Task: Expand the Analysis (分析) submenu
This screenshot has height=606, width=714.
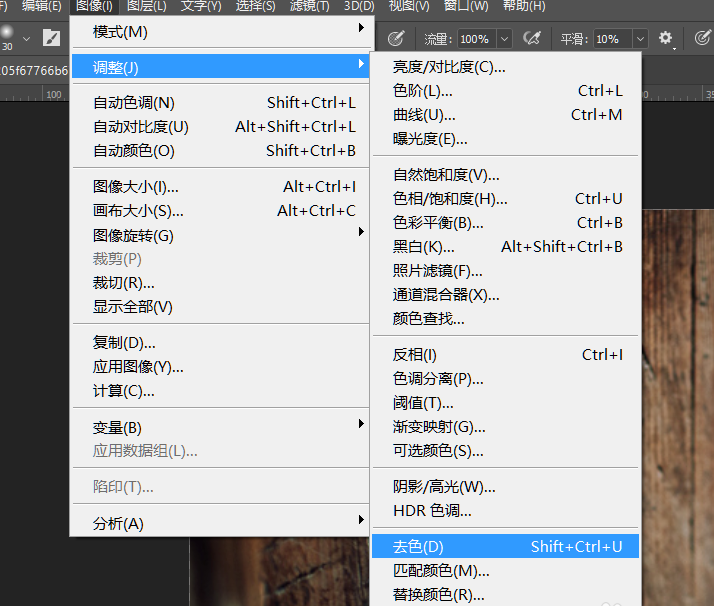Action: click(221, 524)
